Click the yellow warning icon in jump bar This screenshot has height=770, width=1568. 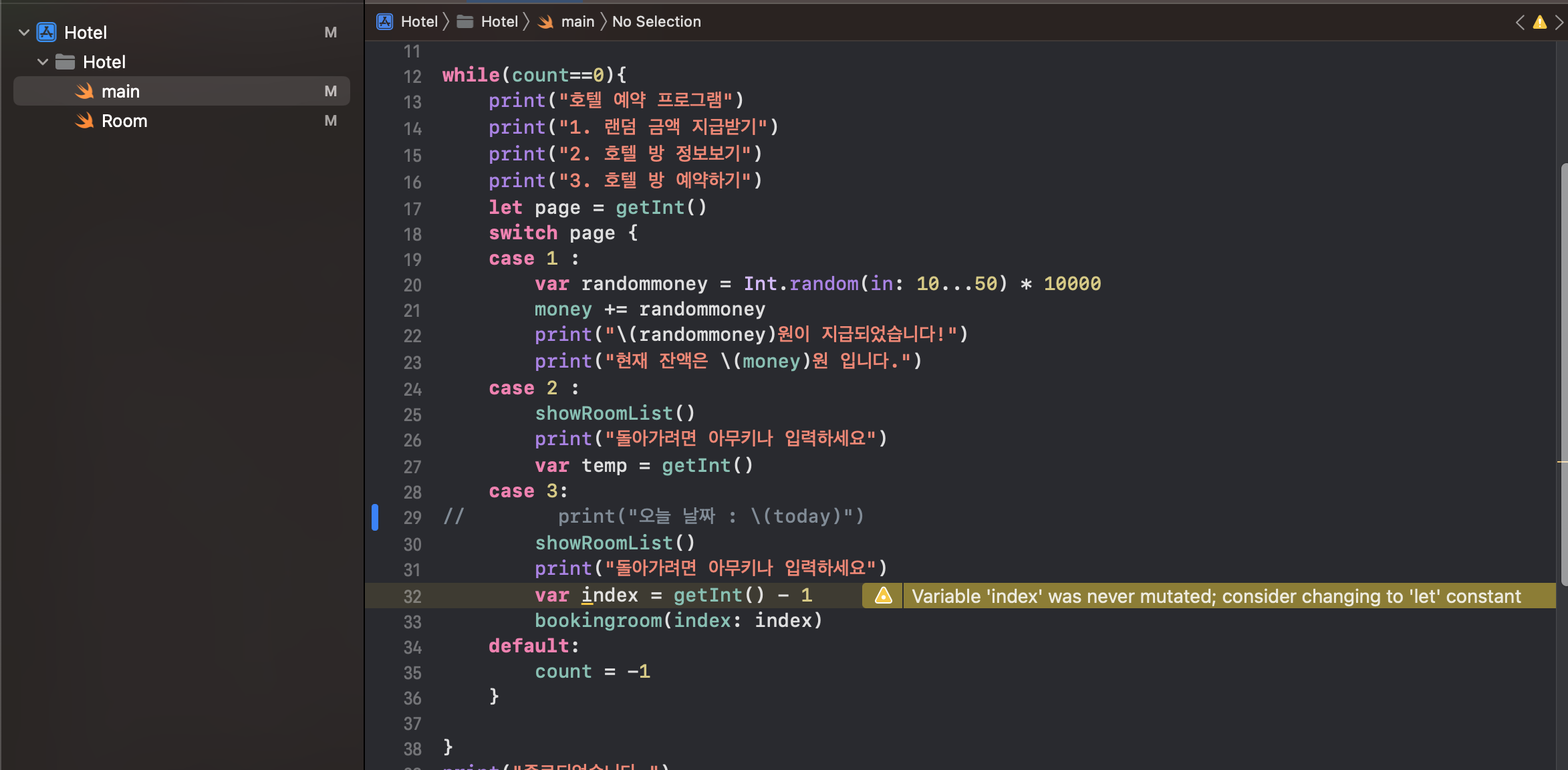1540,22
